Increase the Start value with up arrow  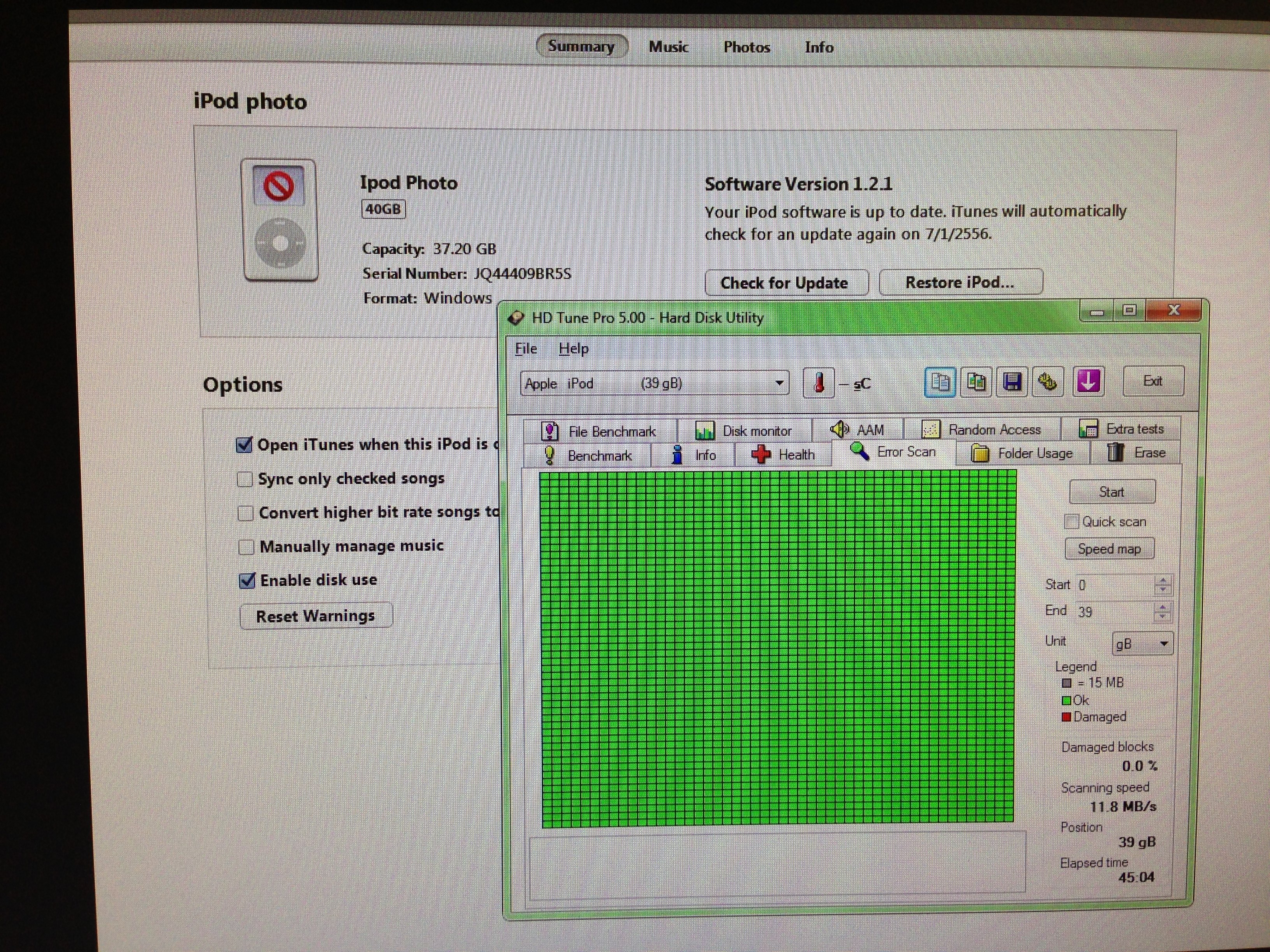(x=1163, y=580)
